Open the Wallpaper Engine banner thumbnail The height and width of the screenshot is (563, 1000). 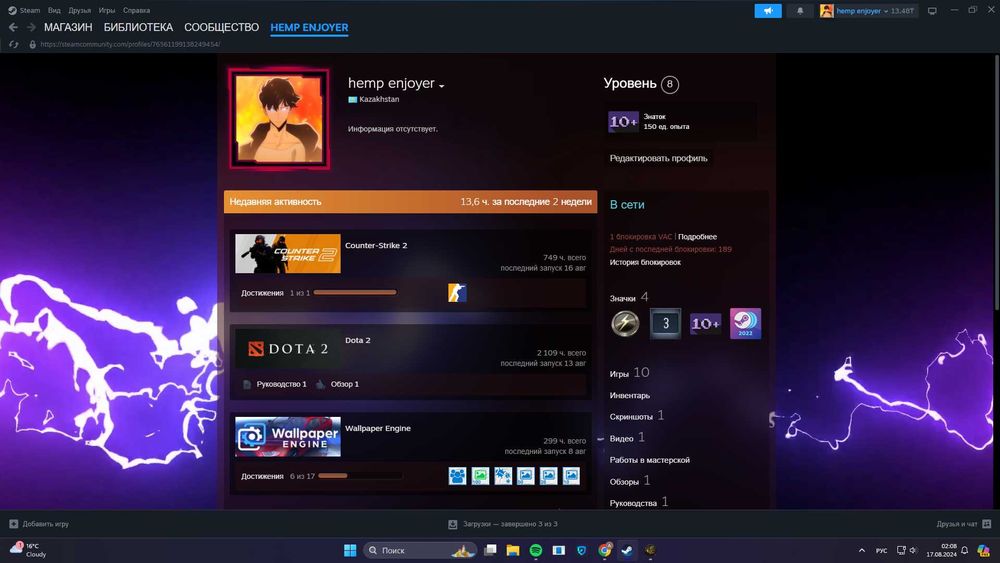(288, 437)
